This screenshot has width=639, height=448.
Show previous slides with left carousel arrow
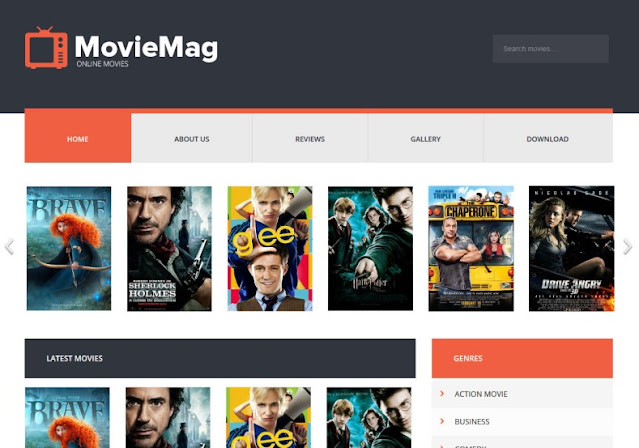click(9, 247)
